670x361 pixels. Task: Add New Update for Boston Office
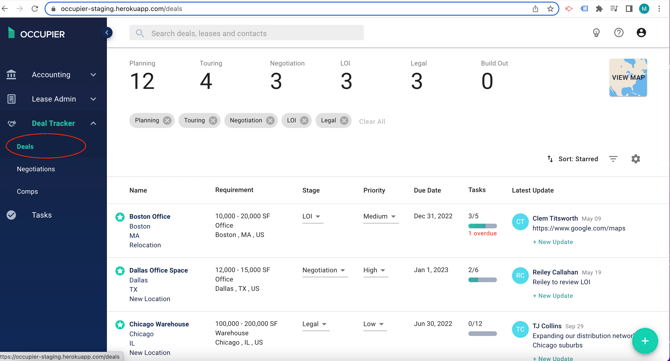click(553, 242)
